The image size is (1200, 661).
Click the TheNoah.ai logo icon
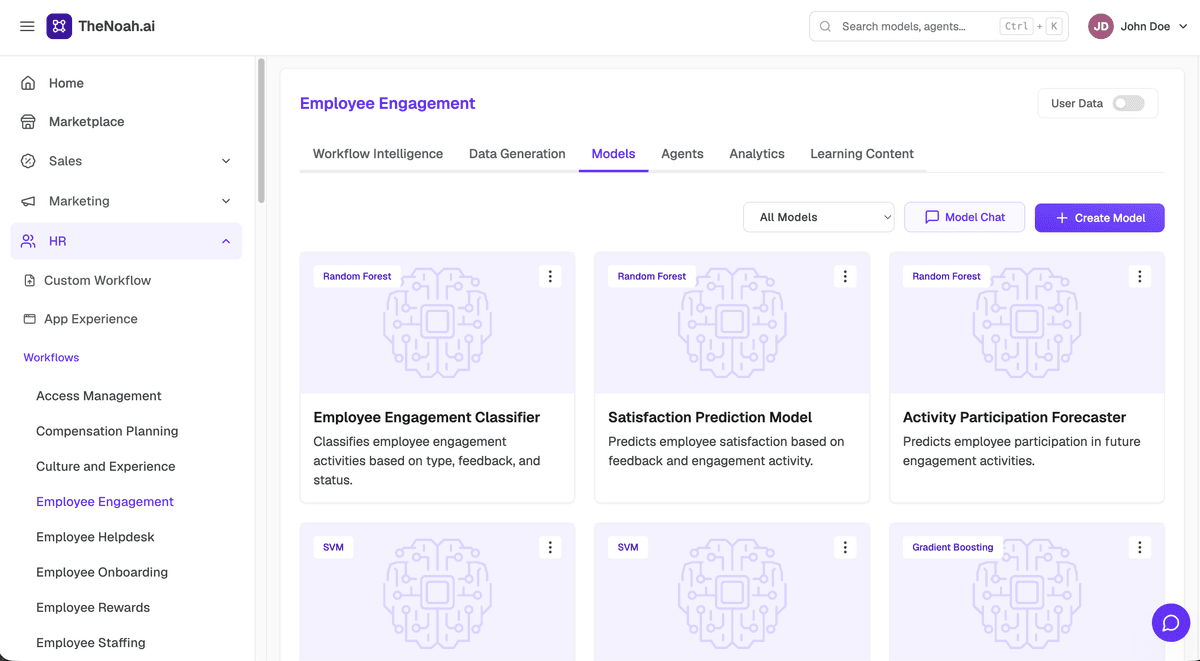59,27
